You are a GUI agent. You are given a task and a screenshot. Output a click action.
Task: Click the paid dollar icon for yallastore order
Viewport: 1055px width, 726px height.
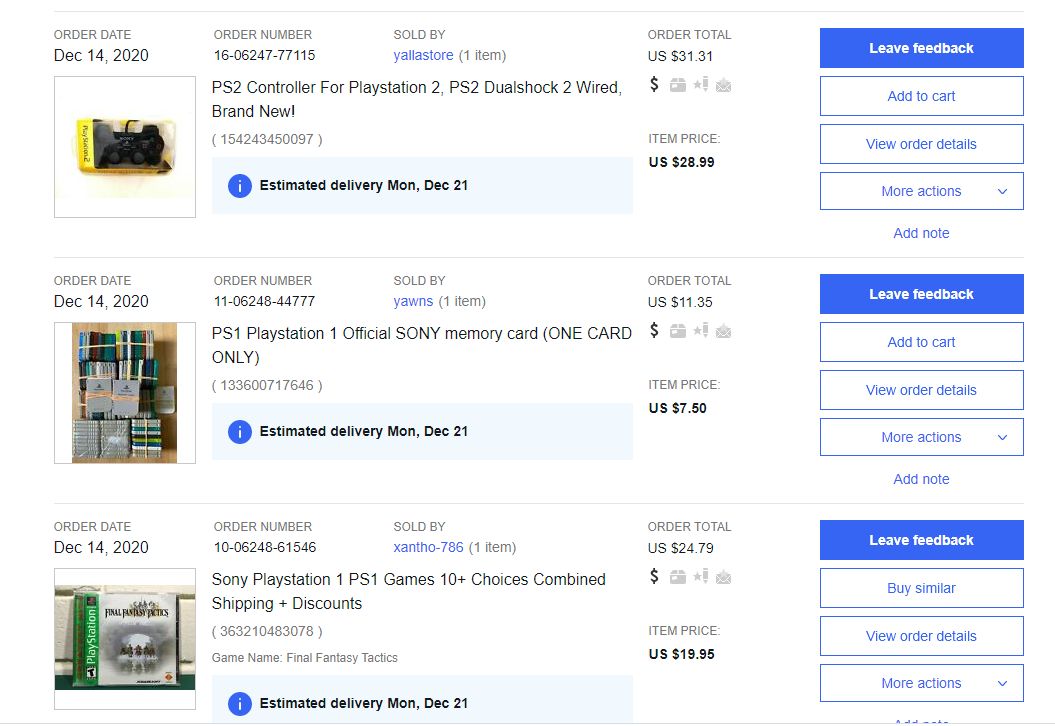click(x=654, y=84)
